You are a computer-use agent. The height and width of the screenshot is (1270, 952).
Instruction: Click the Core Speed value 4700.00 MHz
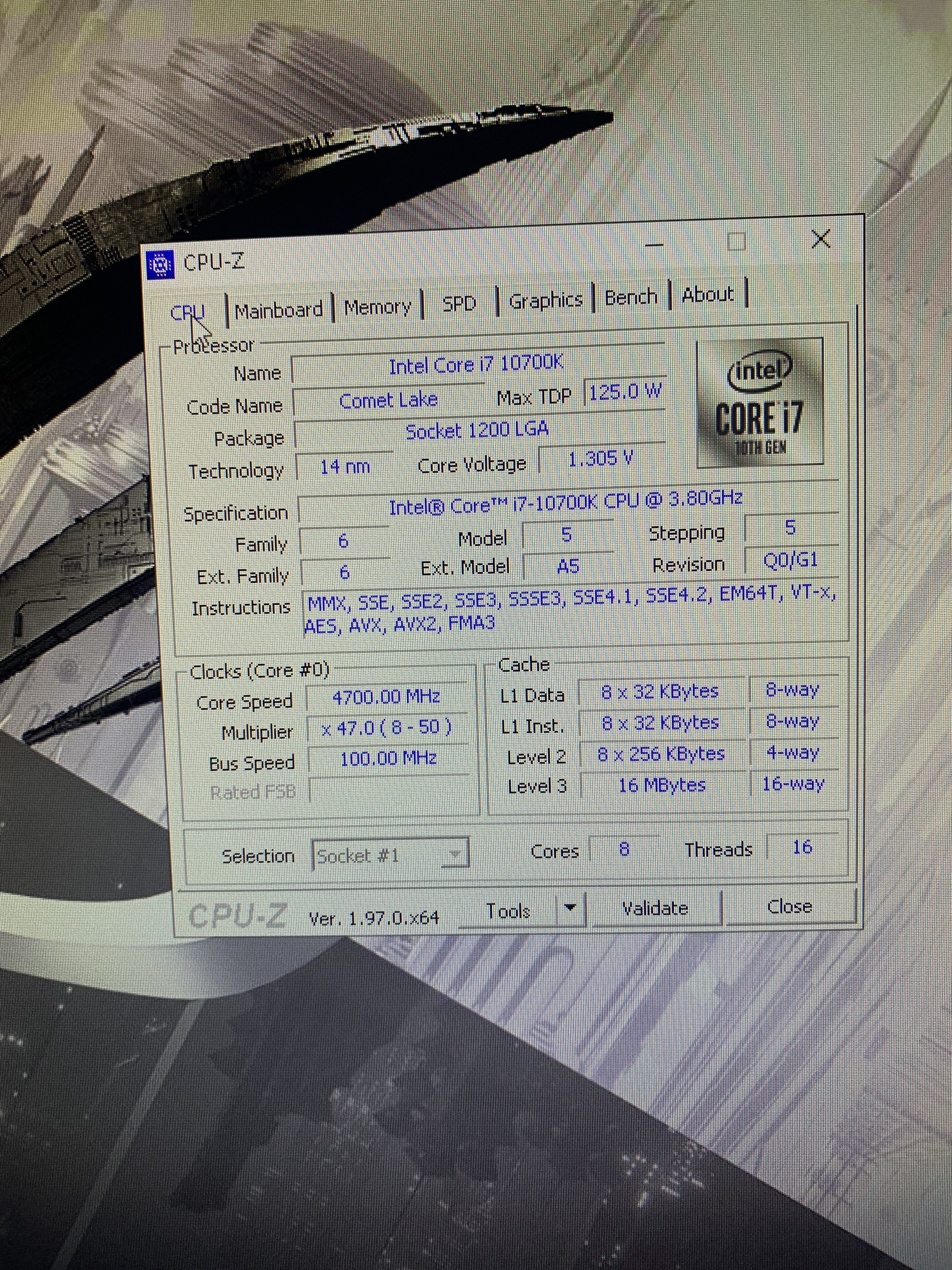click(x=387, y=697)
